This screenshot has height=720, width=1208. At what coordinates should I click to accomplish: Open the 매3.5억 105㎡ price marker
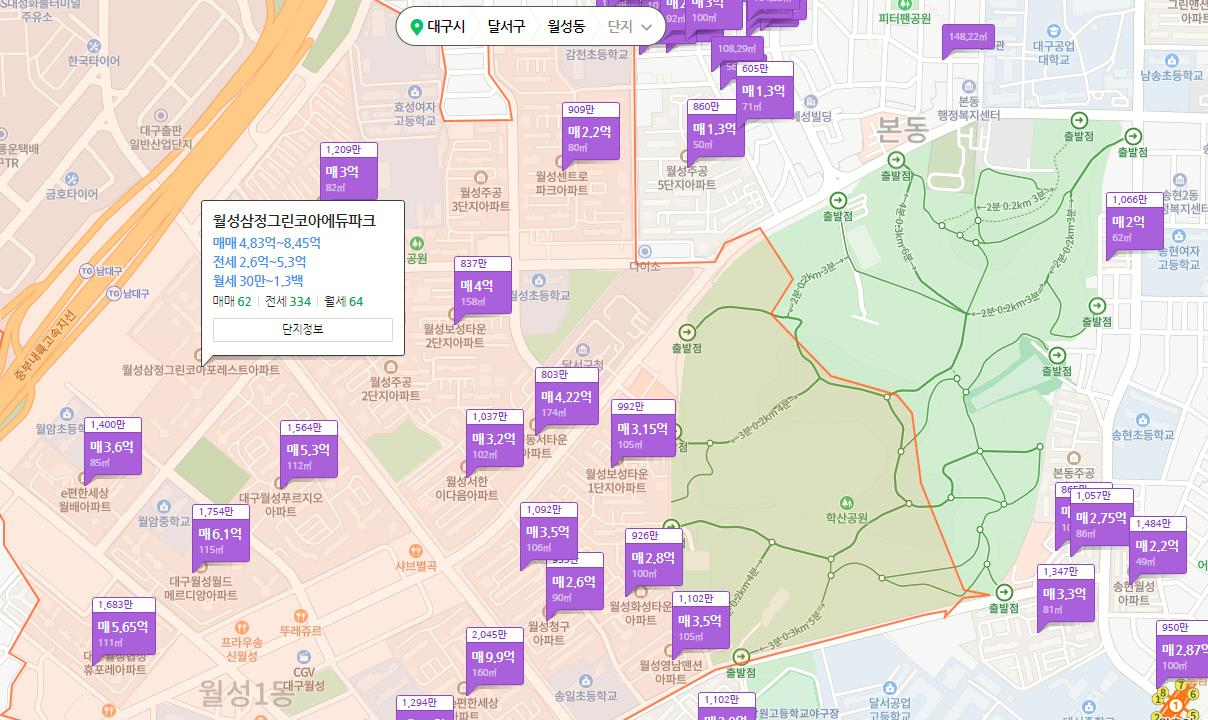coord(701,626)
